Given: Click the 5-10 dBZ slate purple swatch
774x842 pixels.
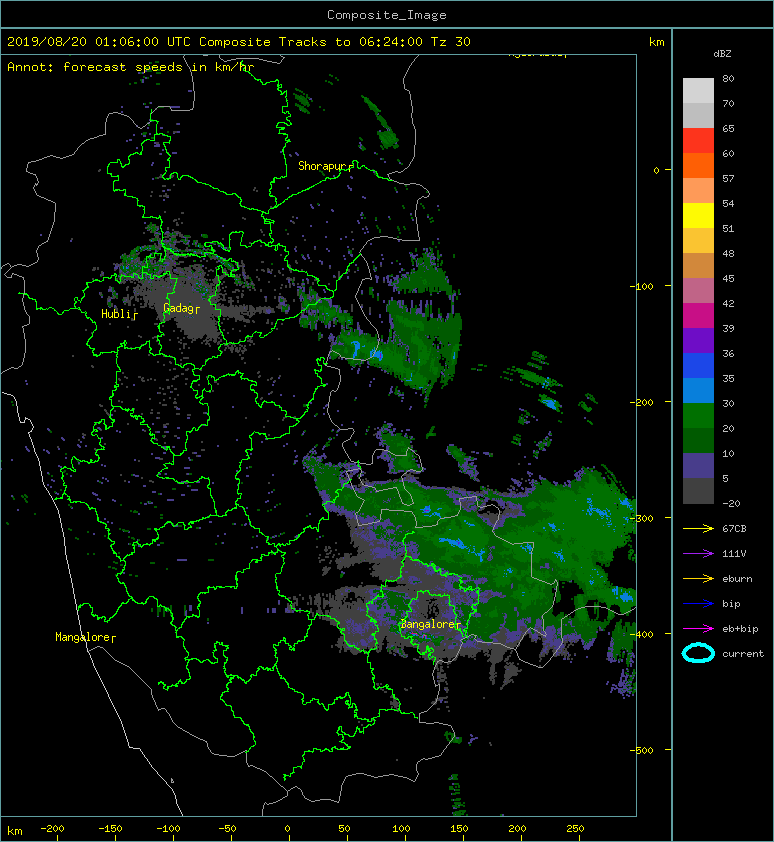Looking at the screenshot, I should tap(698, 465).
